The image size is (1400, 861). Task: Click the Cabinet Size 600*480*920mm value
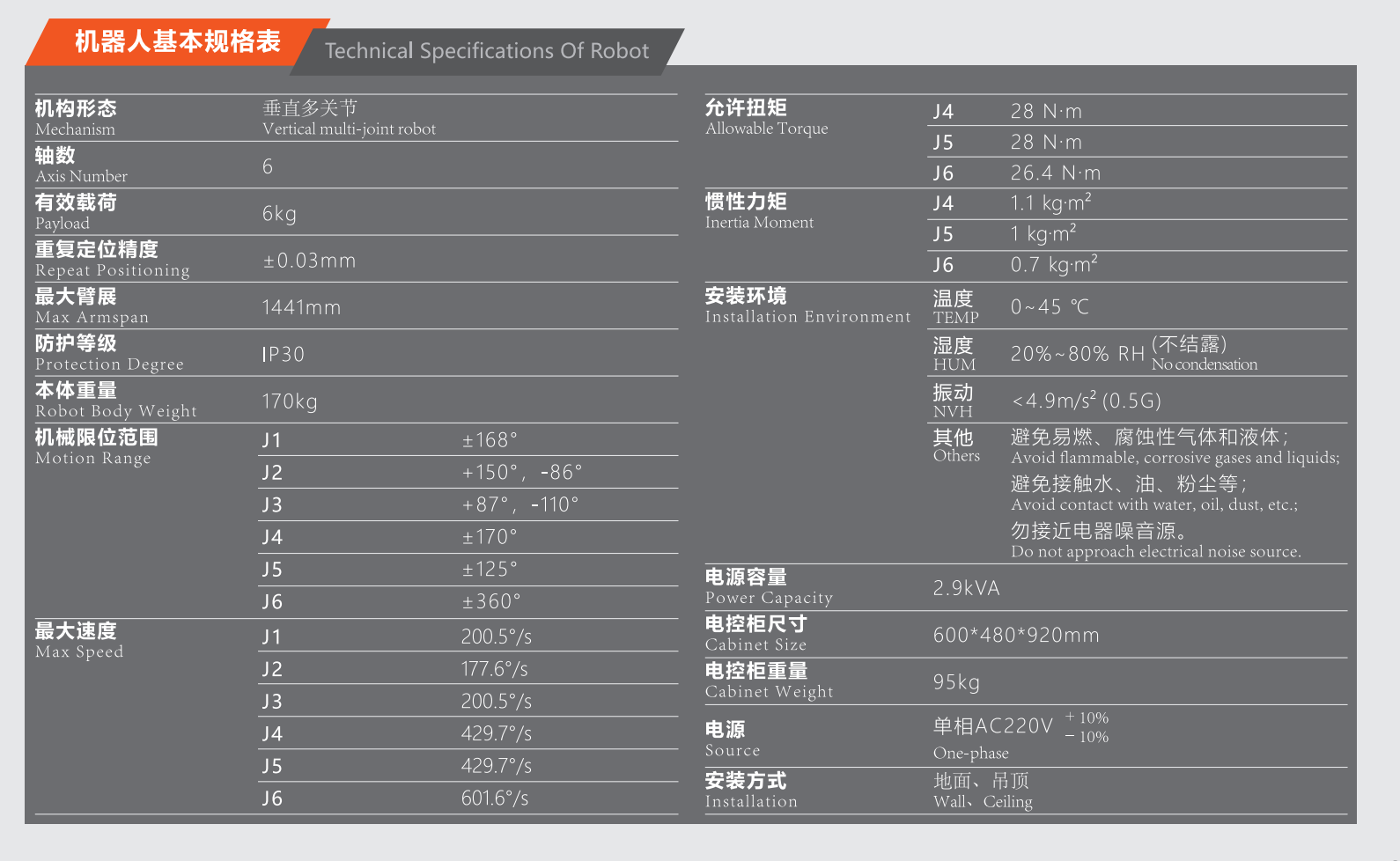[1016, 636]
